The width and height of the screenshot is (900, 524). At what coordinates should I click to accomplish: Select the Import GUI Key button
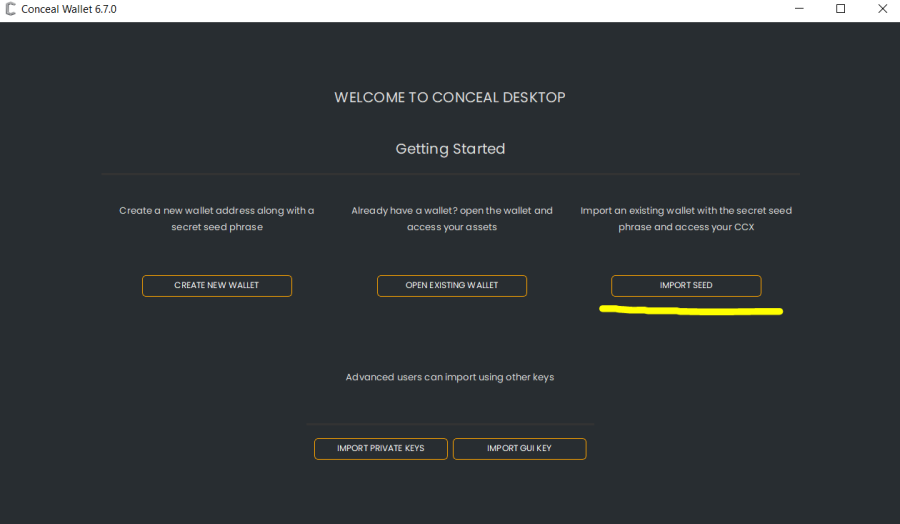tap(519, 449)
